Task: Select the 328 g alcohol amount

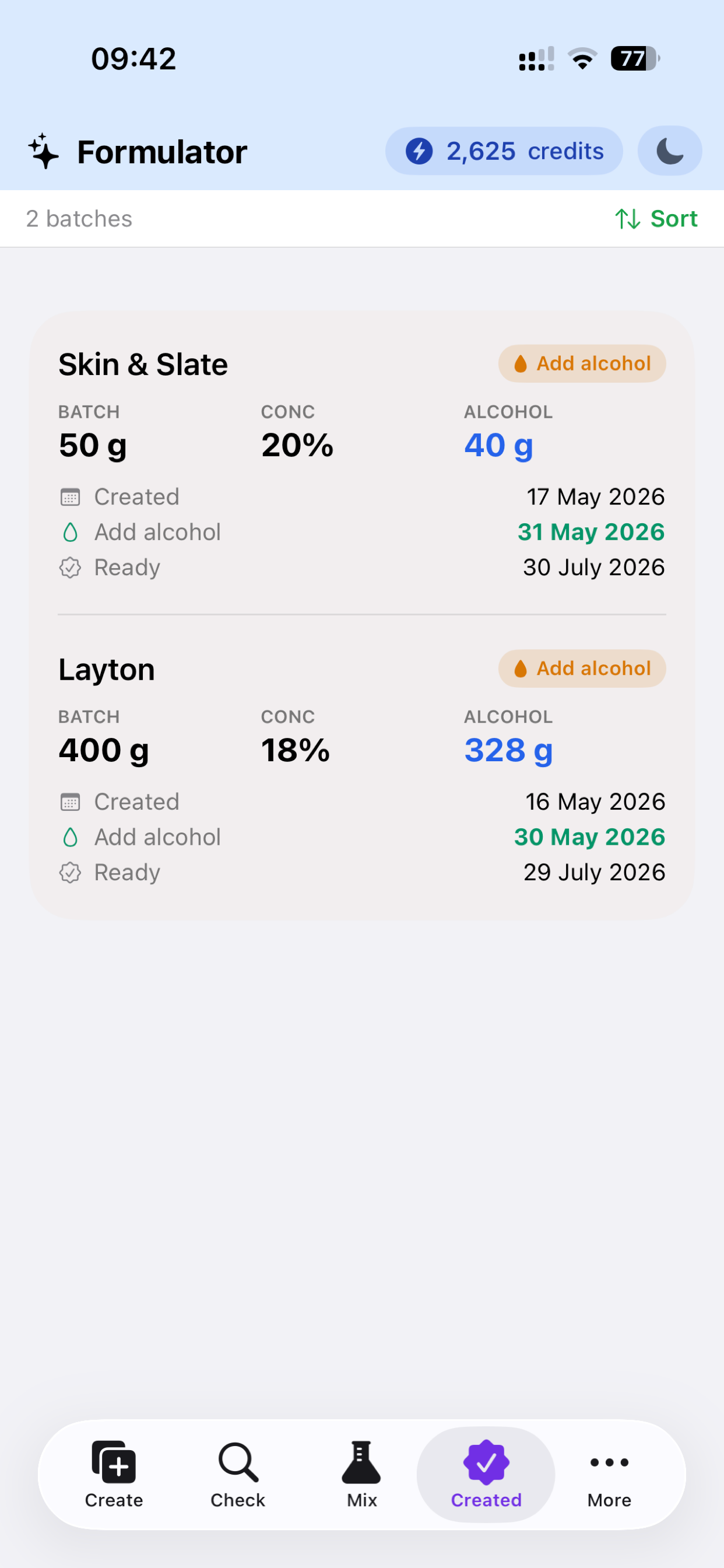Action: 509,750
